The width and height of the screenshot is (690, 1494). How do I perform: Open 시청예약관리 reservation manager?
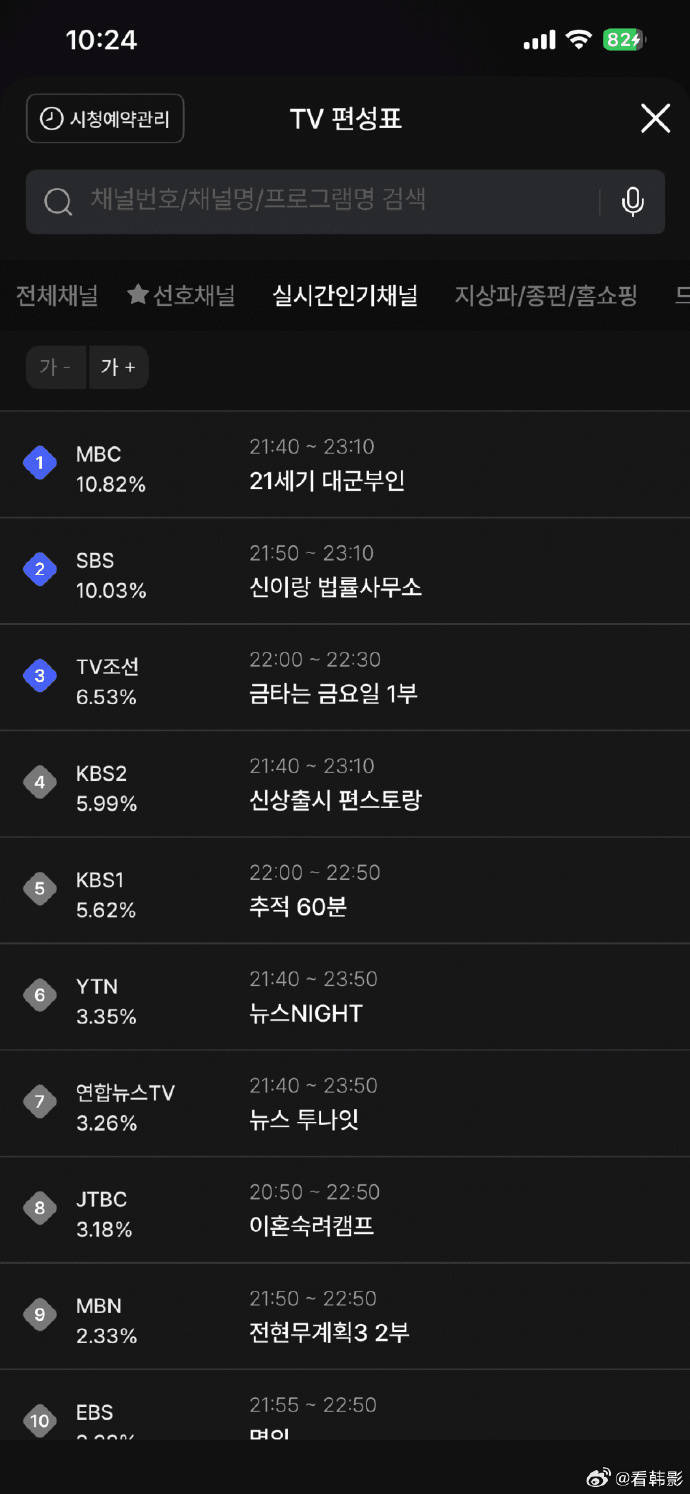[105, 119]
